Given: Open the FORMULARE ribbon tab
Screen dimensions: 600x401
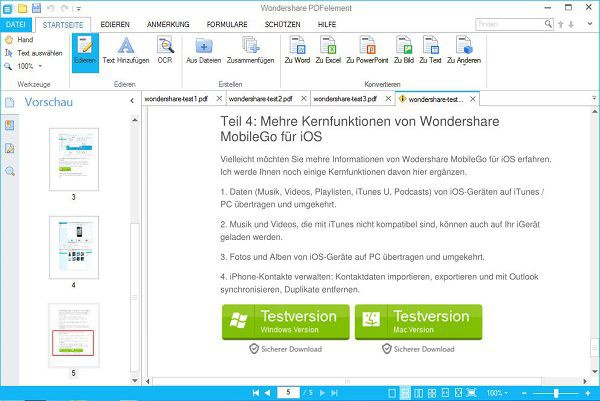Looking at the screenshot, I should [x=227, y=24].
